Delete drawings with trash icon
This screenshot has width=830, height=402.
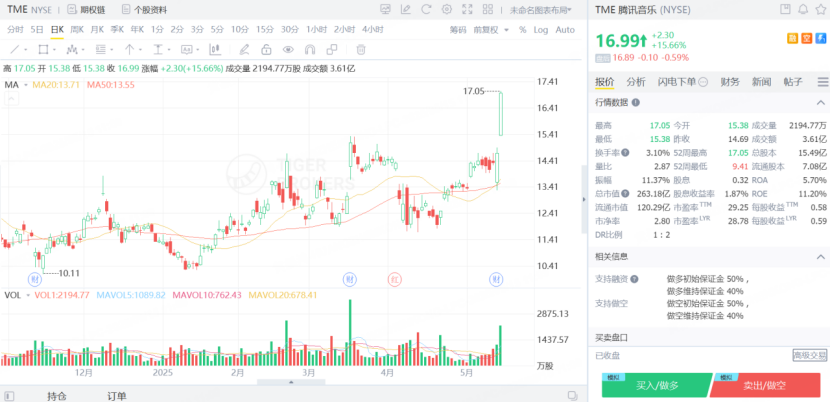coord(360,50)
